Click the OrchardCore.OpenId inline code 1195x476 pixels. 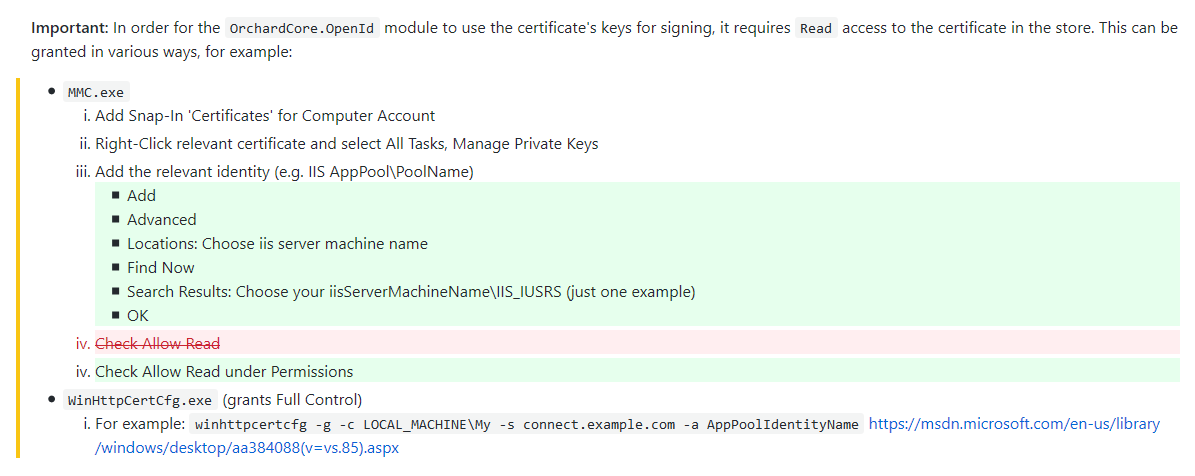[x=303, y=29]
